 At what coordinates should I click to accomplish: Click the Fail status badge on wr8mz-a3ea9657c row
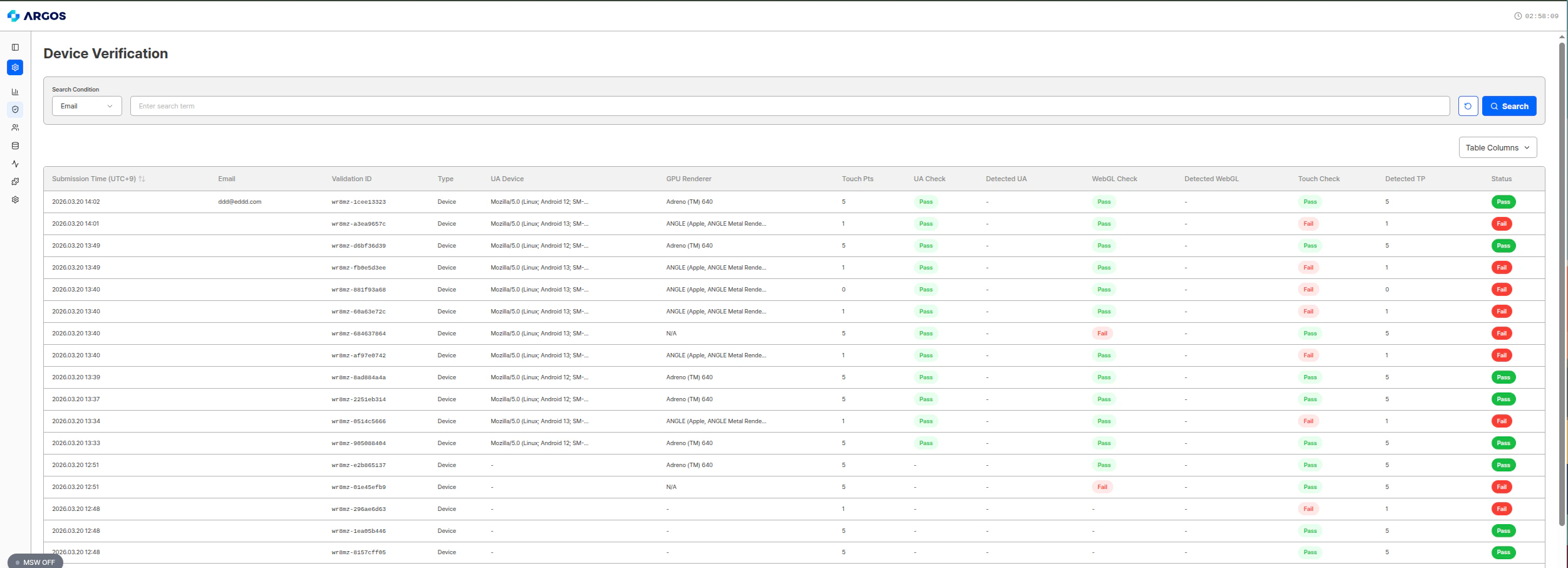[x=1502, y=223]
